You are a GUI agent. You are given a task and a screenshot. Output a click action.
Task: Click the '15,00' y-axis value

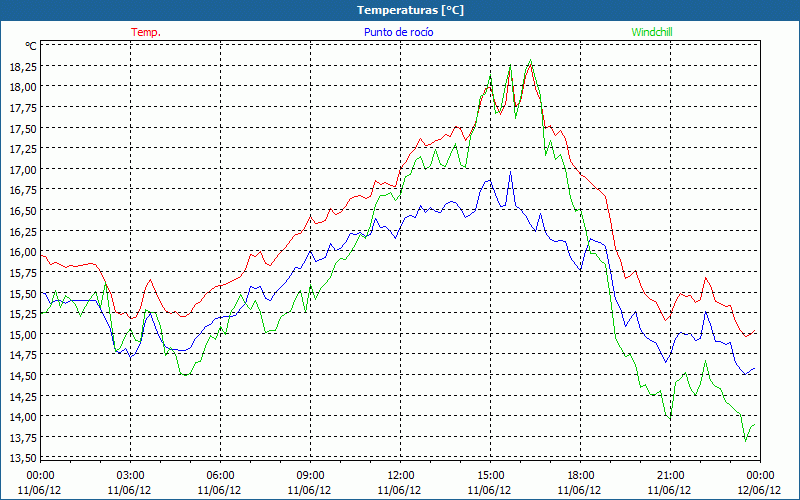(x=23, y=335)
